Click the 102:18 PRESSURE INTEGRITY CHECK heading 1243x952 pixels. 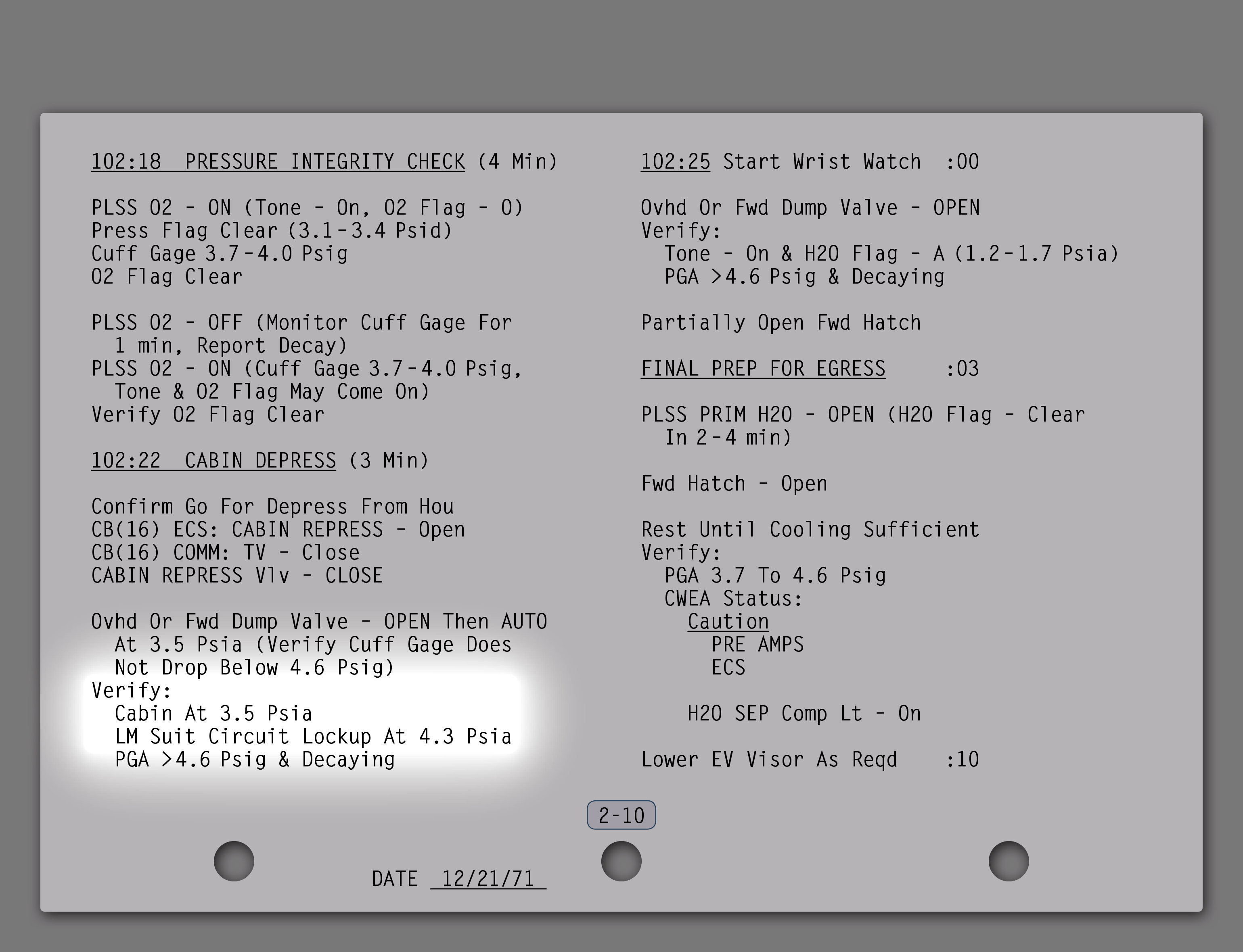pos(278,162)
